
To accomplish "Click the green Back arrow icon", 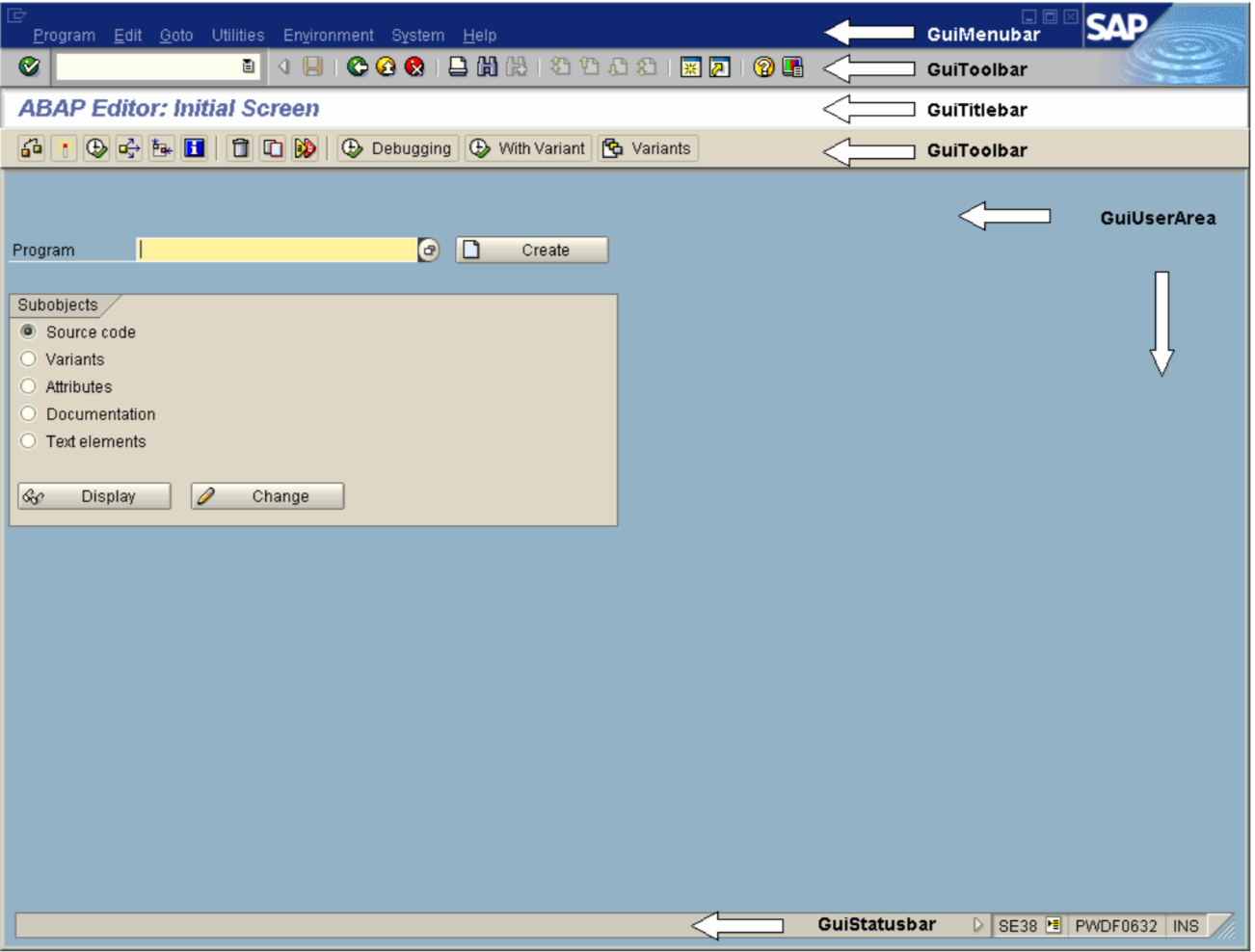I will (x=357, y=66).
